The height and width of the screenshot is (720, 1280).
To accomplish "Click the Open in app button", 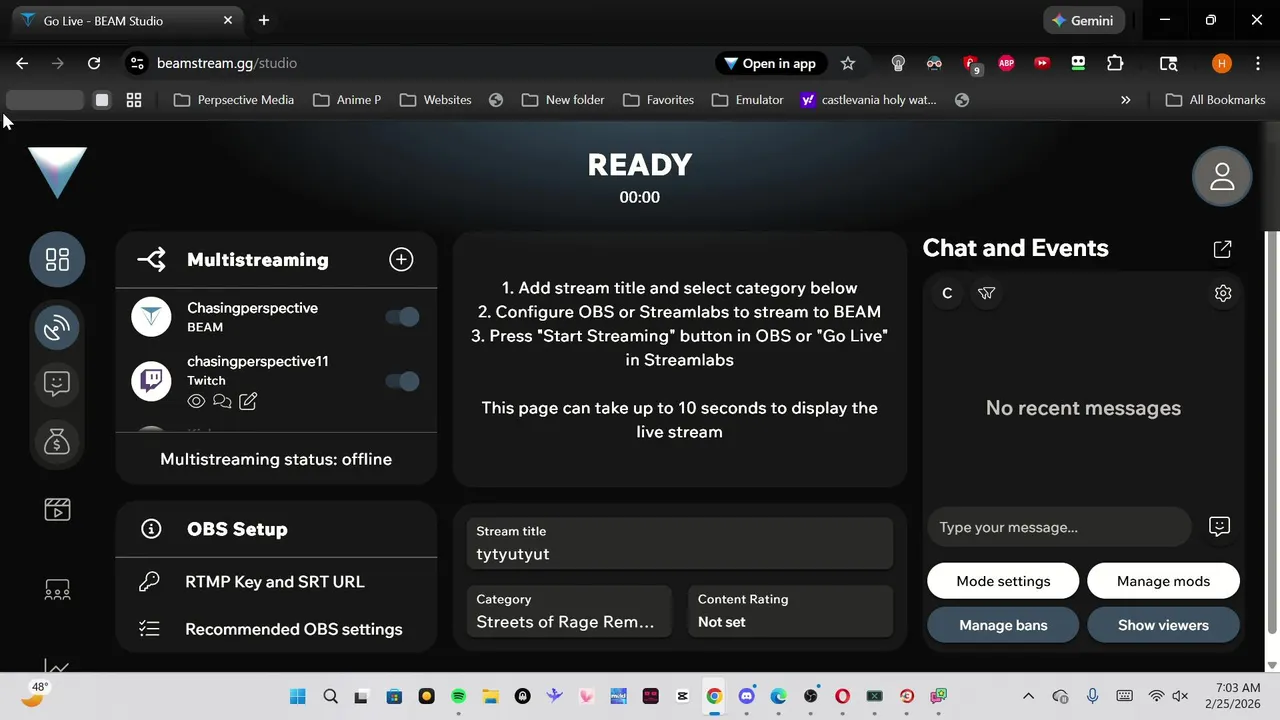I will (x=769, y=63).
